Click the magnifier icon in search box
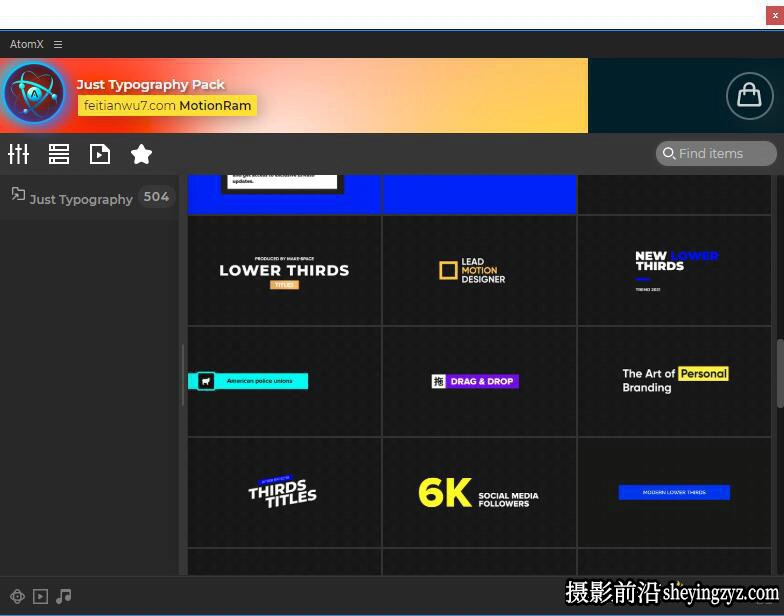784x616 pixels. pyautogui.click(x=668, y=153)
